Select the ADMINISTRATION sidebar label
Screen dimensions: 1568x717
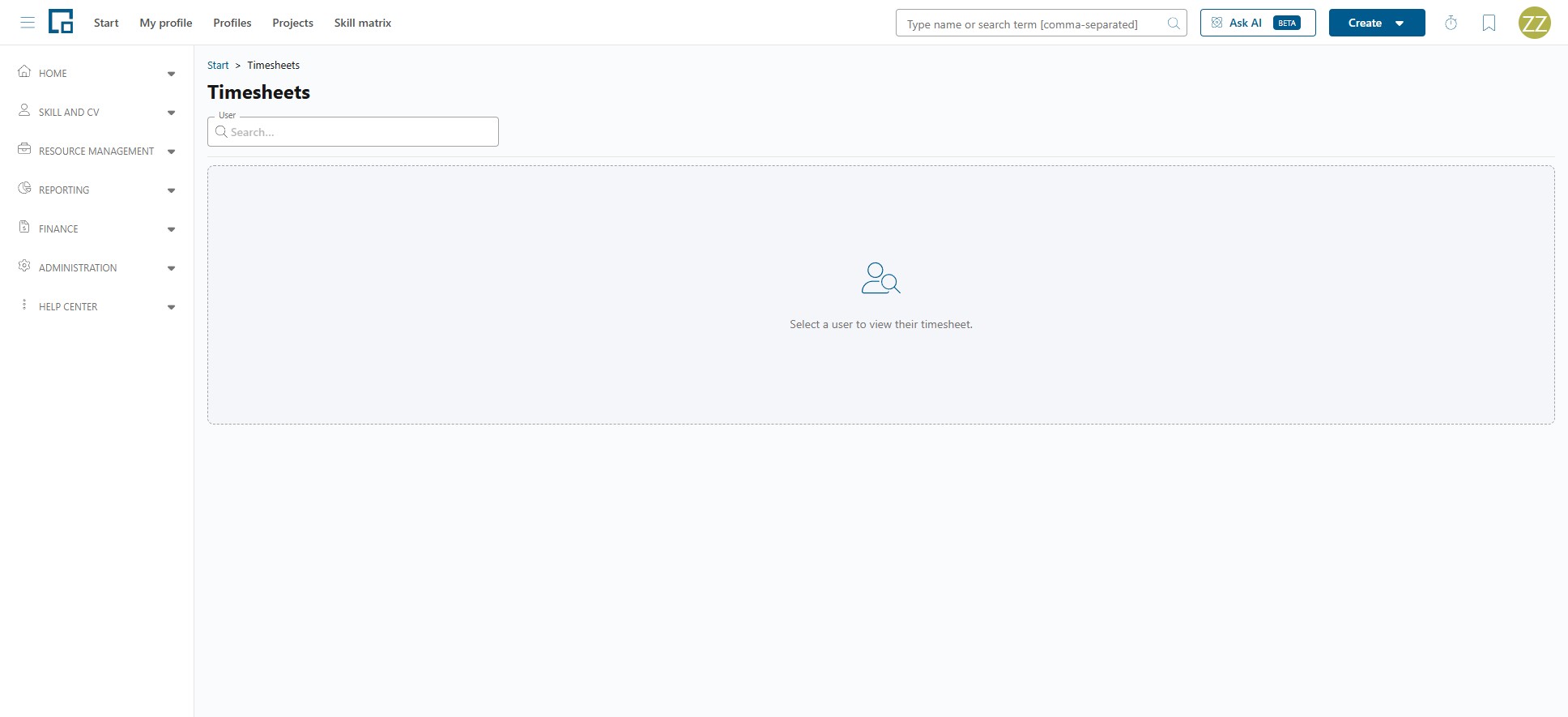click(78, 267)
